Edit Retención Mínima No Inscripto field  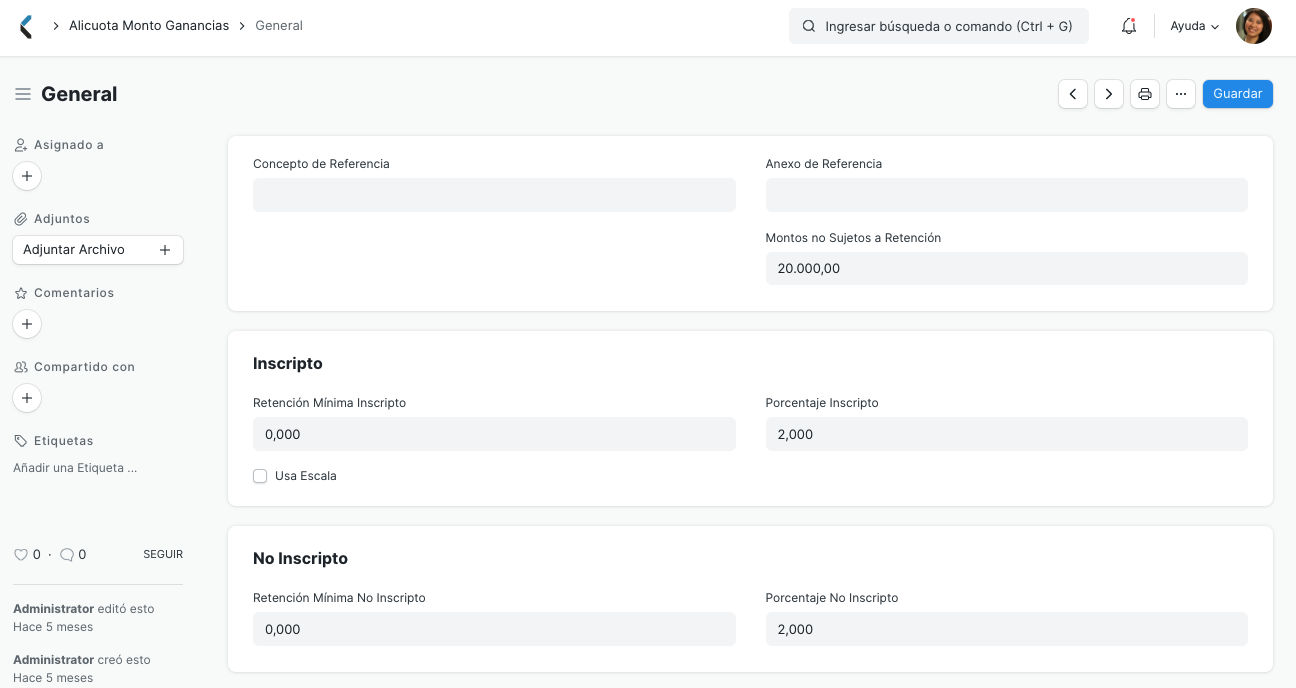pos(494,629)
